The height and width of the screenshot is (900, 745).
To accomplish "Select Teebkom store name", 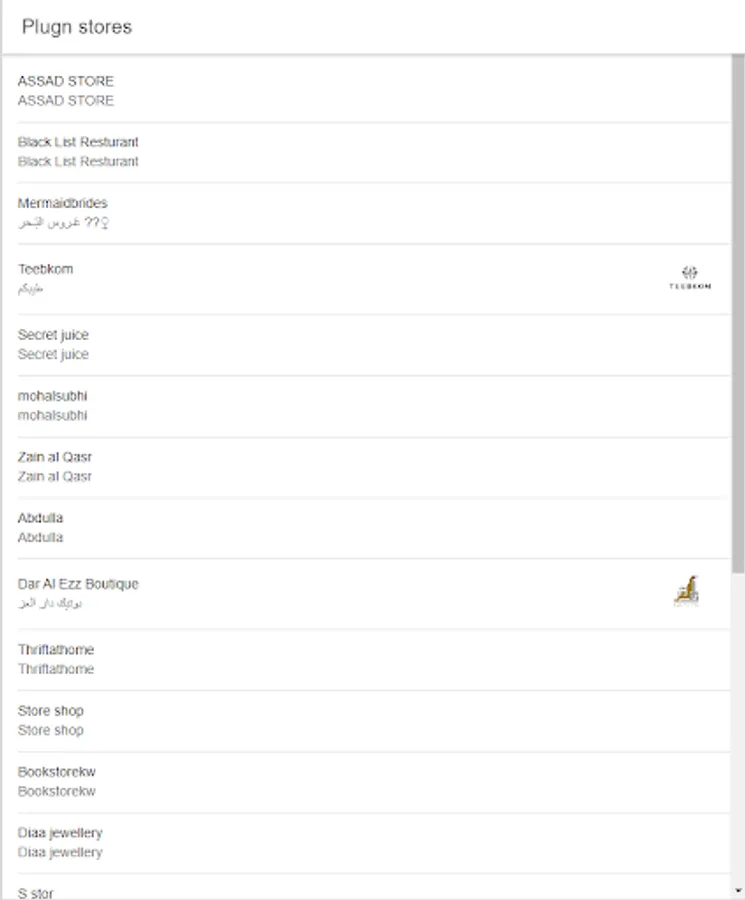I will (x=45, y=269).
